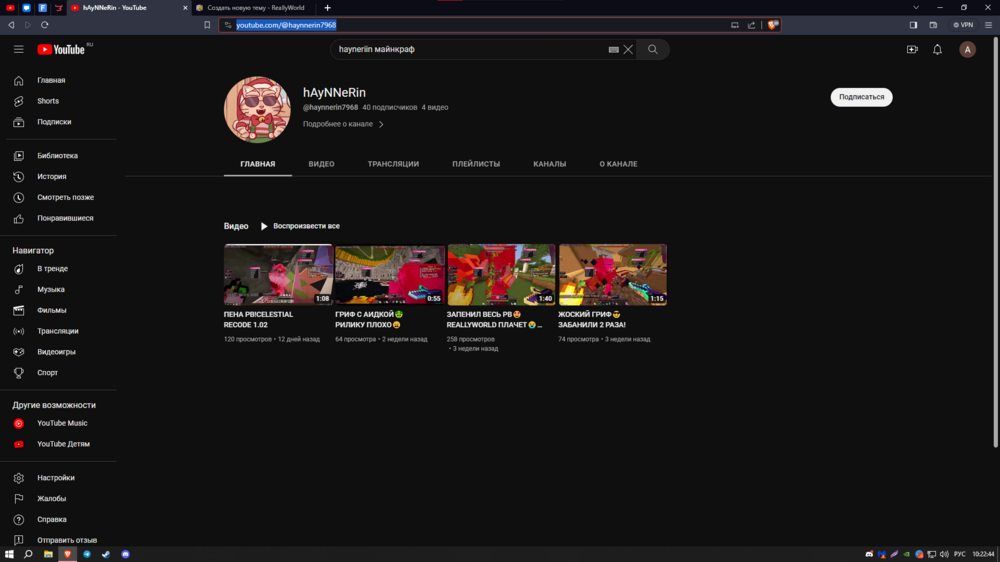Open the Windows Start menu
The width and height of the screenshot is (1000, 562).
tap(9, 554)
